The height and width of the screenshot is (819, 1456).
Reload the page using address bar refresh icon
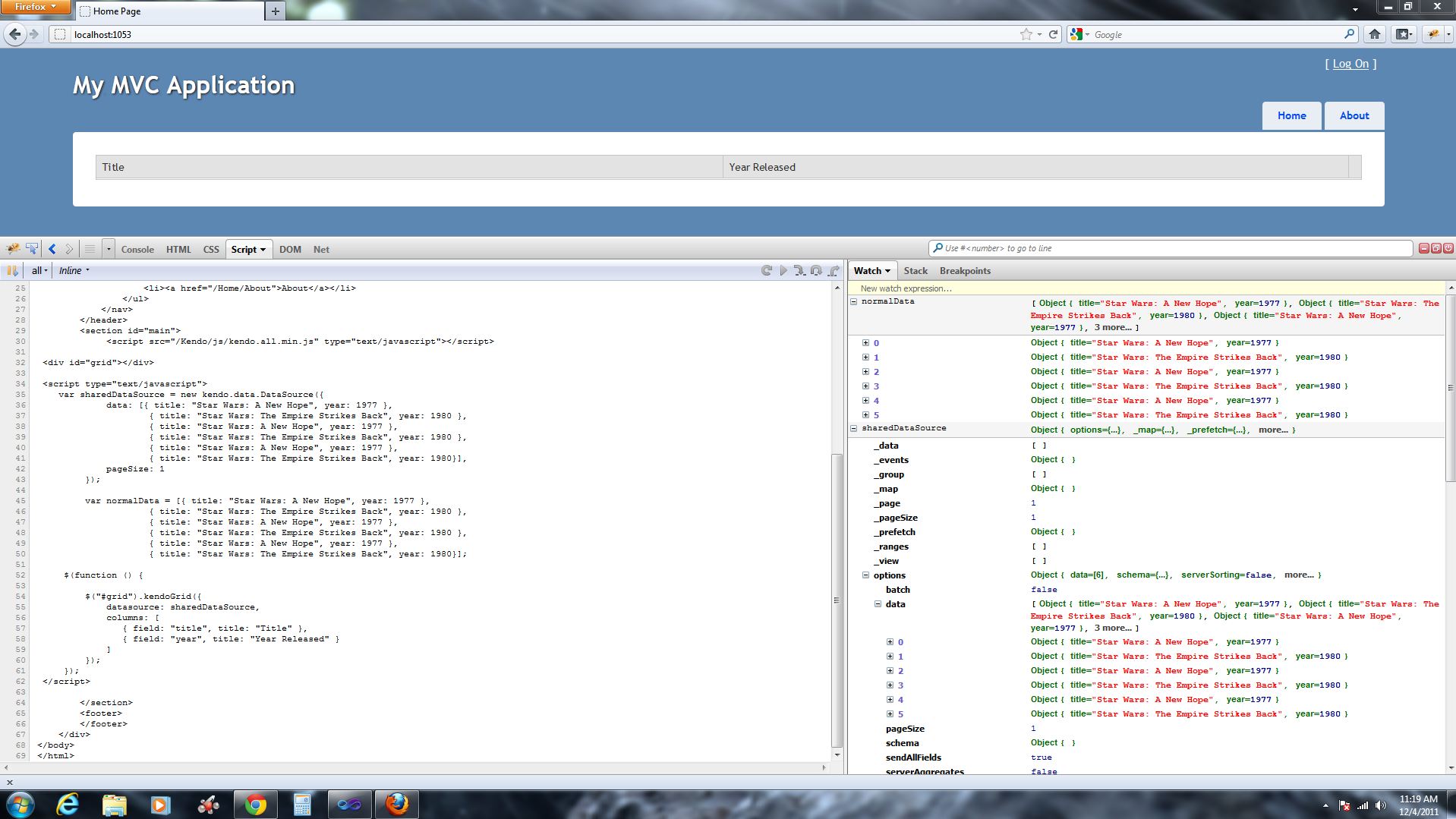[1053, 34]
